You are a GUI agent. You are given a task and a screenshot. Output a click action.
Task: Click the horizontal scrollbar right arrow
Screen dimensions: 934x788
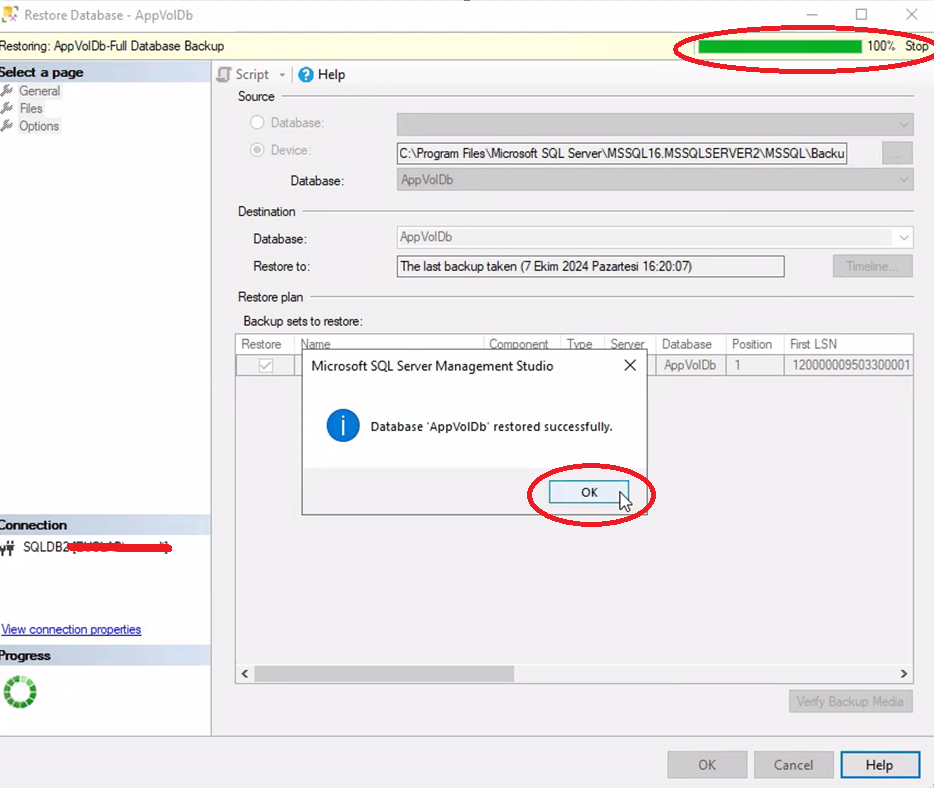click(x=904, y=675)
